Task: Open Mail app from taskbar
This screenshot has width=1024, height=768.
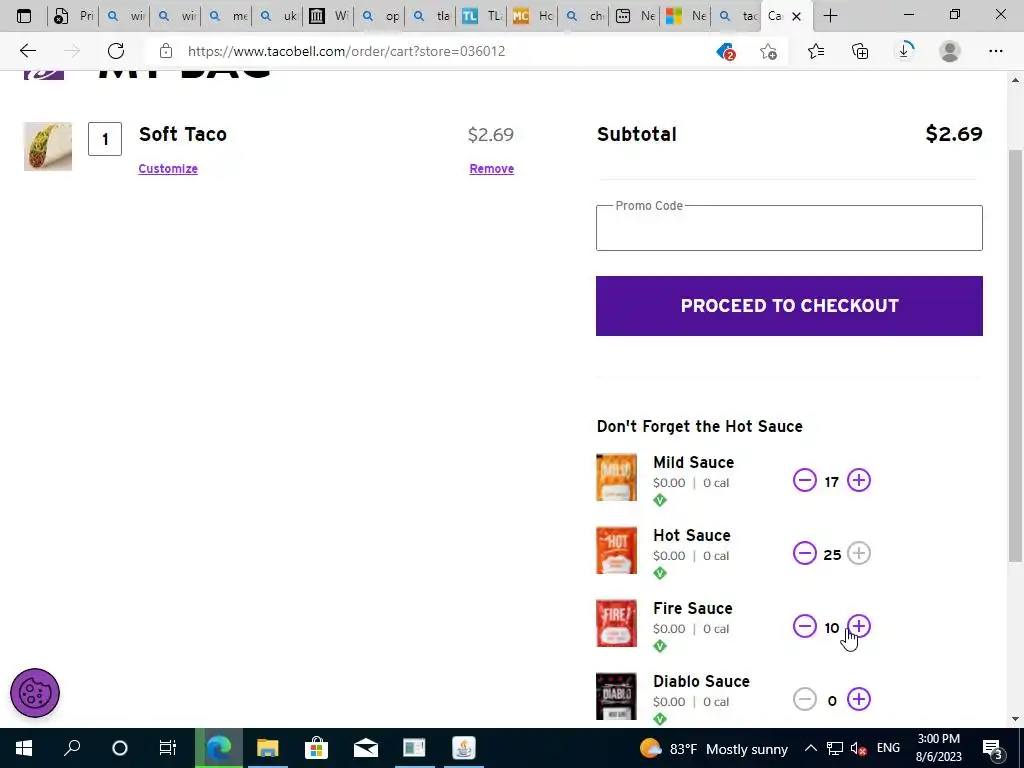Action: click(x=366, y=748)
